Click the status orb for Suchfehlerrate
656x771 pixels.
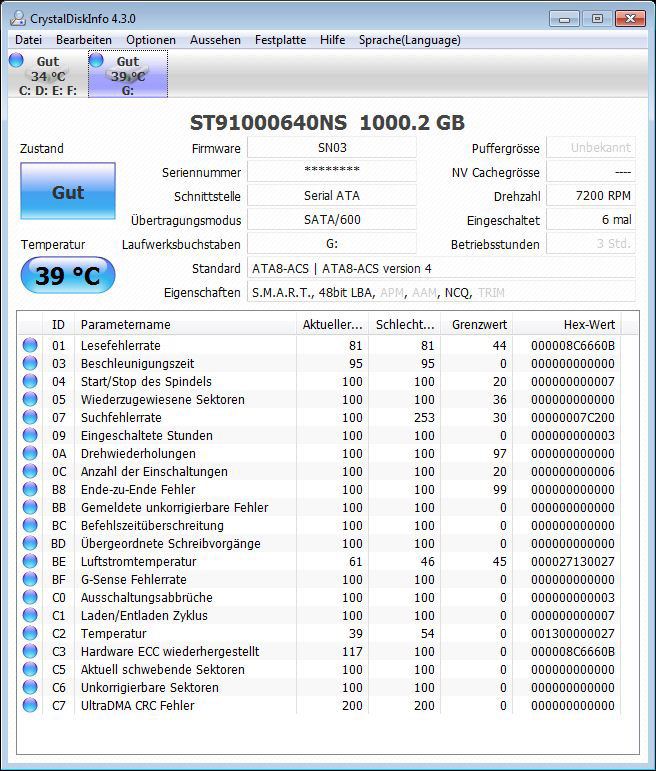[30, 417]
